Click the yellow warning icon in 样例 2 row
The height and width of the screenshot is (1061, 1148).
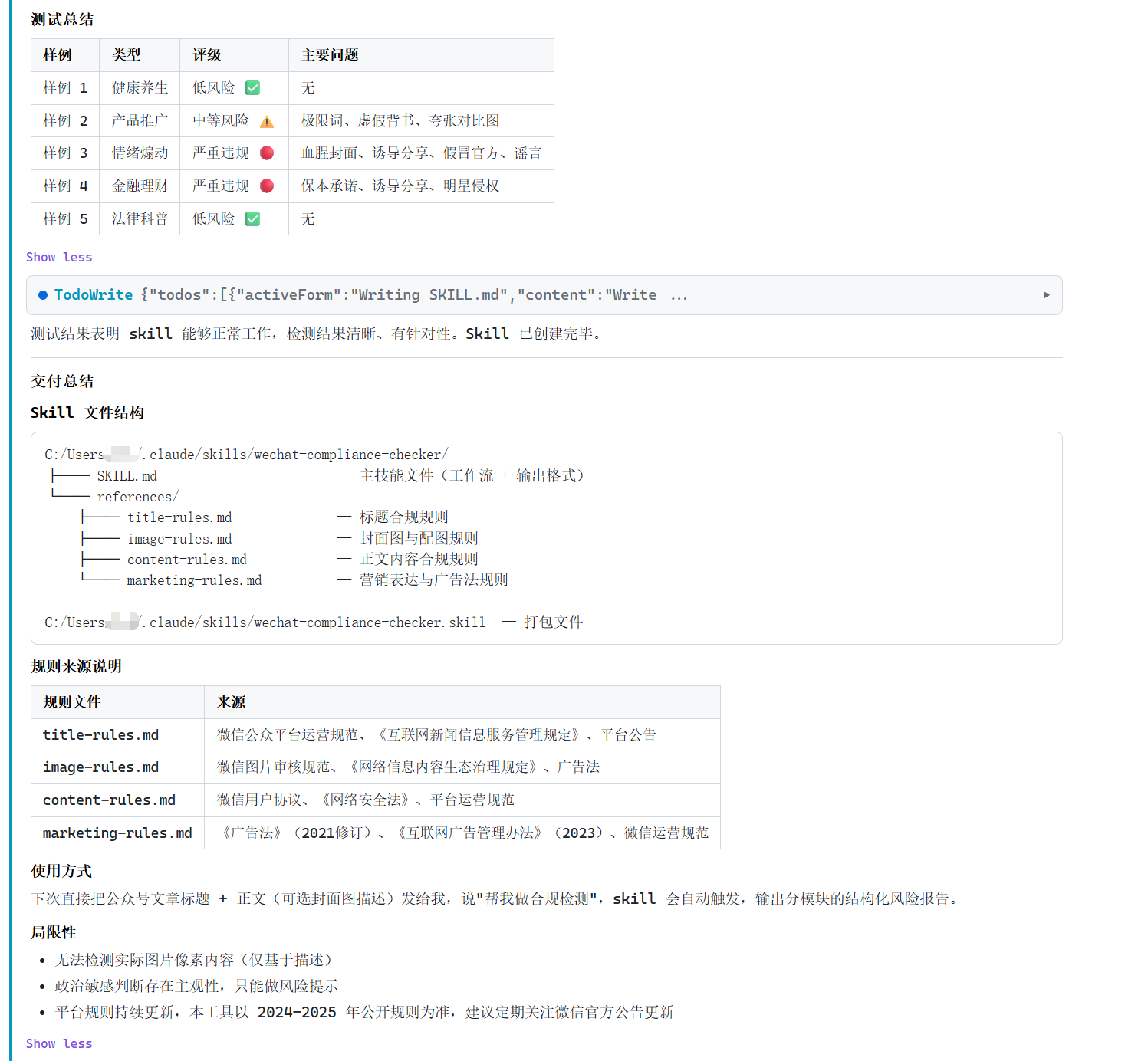point(267,121)
